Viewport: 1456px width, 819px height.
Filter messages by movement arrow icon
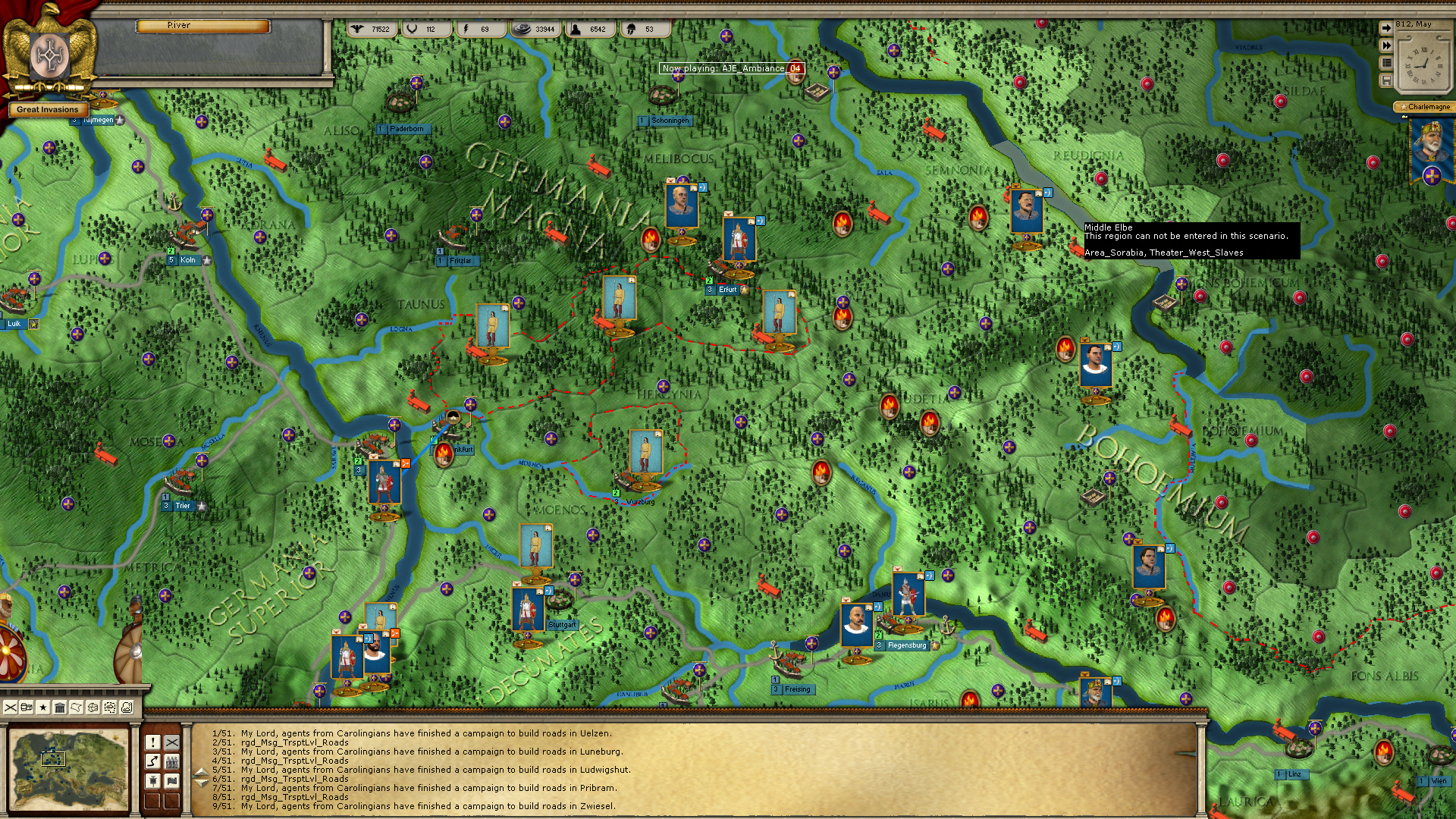click(x=152, y=761)
